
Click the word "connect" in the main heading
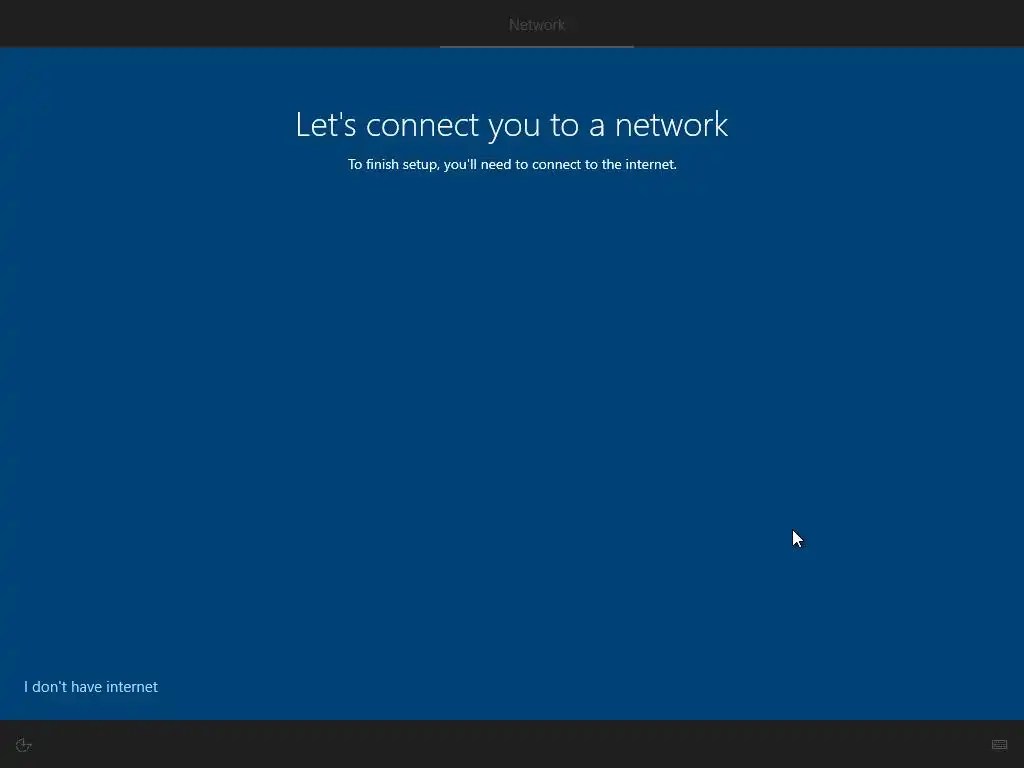click(x=423, y=125)
